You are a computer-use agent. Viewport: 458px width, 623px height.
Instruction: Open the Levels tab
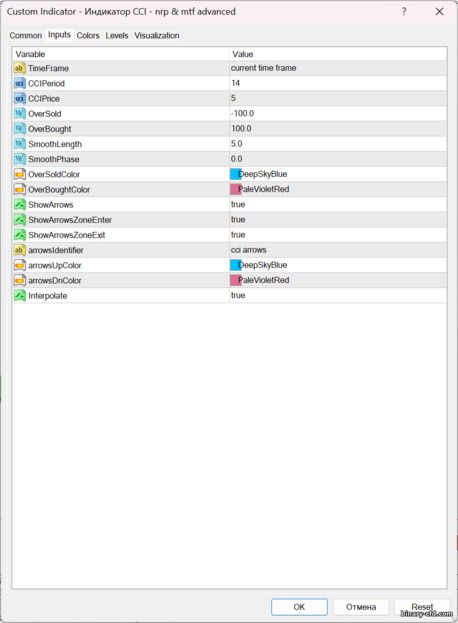[x=117, y=35]
